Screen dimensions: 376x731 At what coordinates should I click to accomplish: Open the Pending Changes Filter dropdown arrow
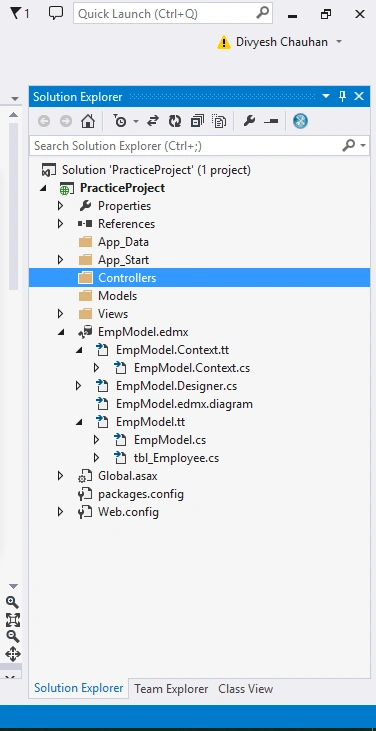[x=136, y=122]
